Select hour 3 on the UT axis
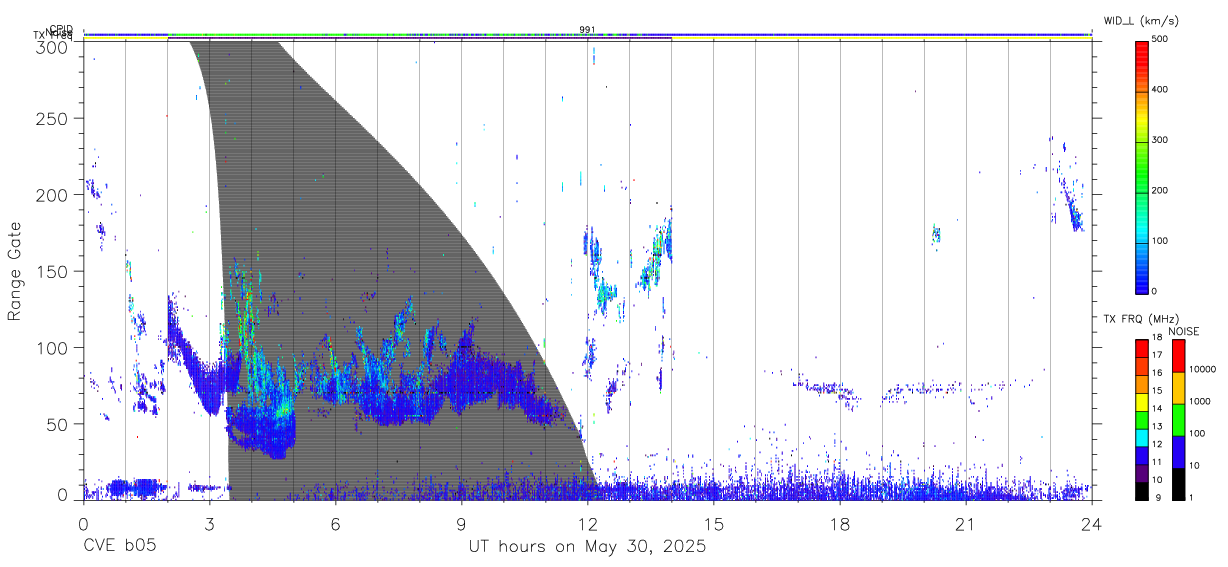This screenshot has height=567, width=1228. pos(209,524)
